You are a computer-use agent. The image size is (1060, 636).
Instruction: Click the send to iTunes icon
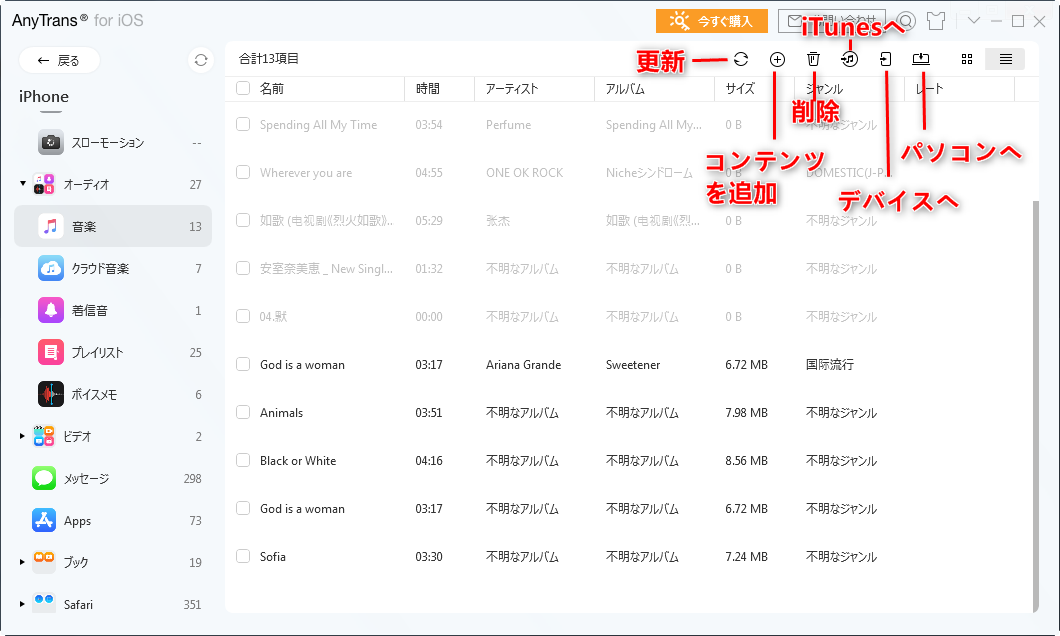[x=850, y=59]
